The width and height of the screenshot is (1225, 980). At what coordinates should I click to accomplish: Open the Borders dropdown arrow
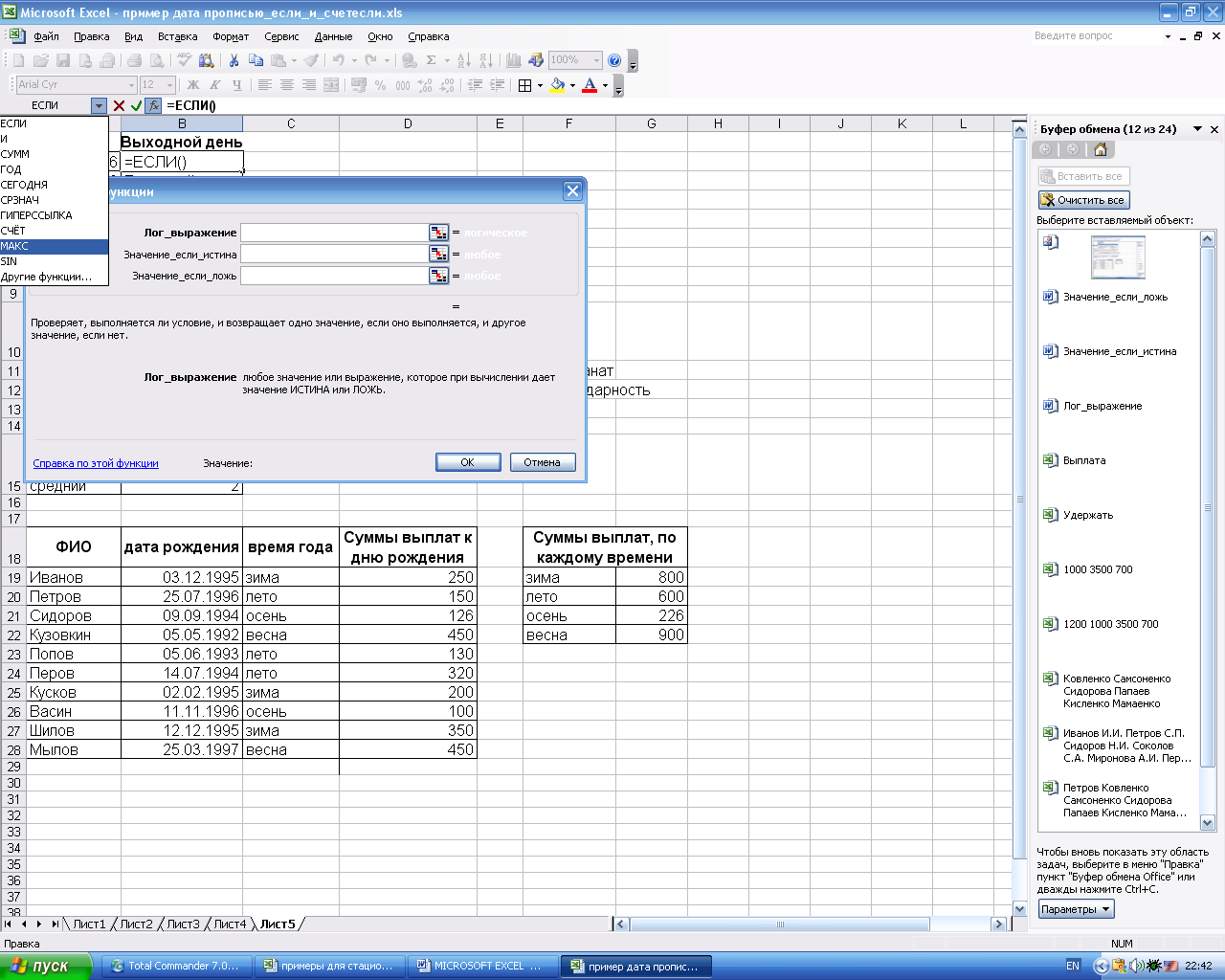click(540, 85)
